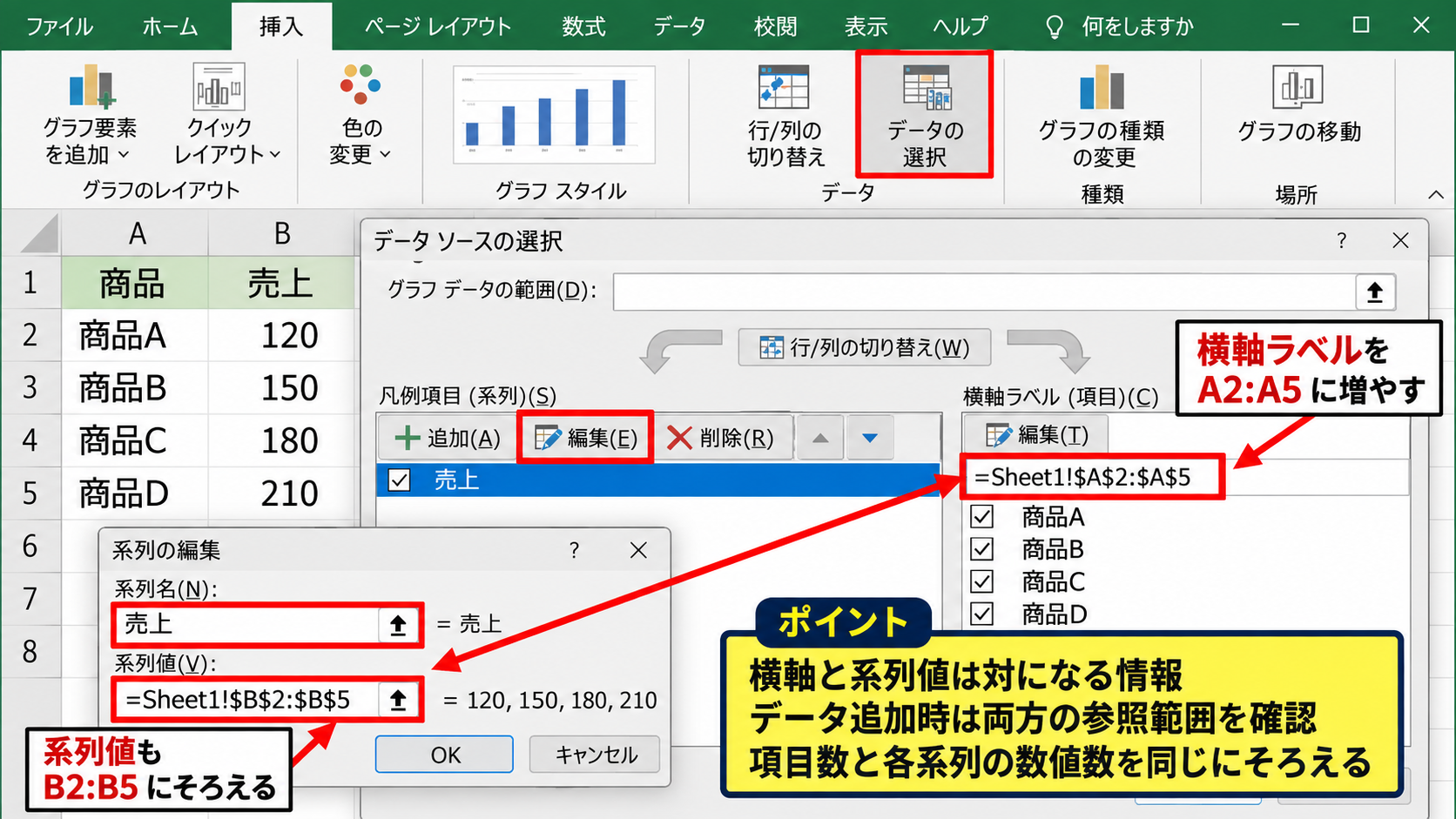Open クイックレイアウト gallery
Viewport: 1456px width, 819px height.
click(226, 115)
